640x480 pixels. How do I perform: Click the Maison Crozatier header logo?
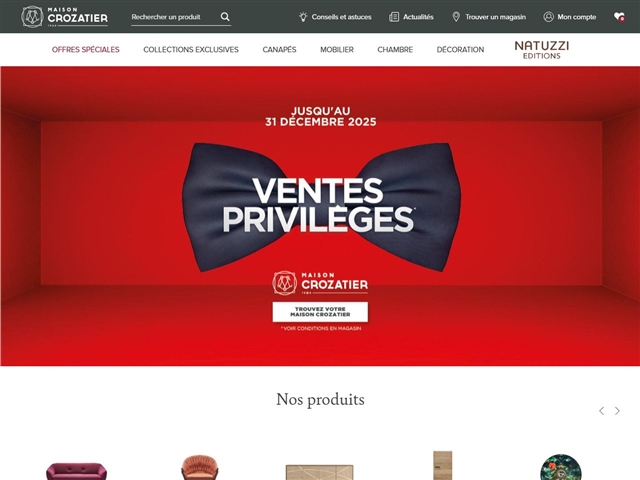click(64, 17)
